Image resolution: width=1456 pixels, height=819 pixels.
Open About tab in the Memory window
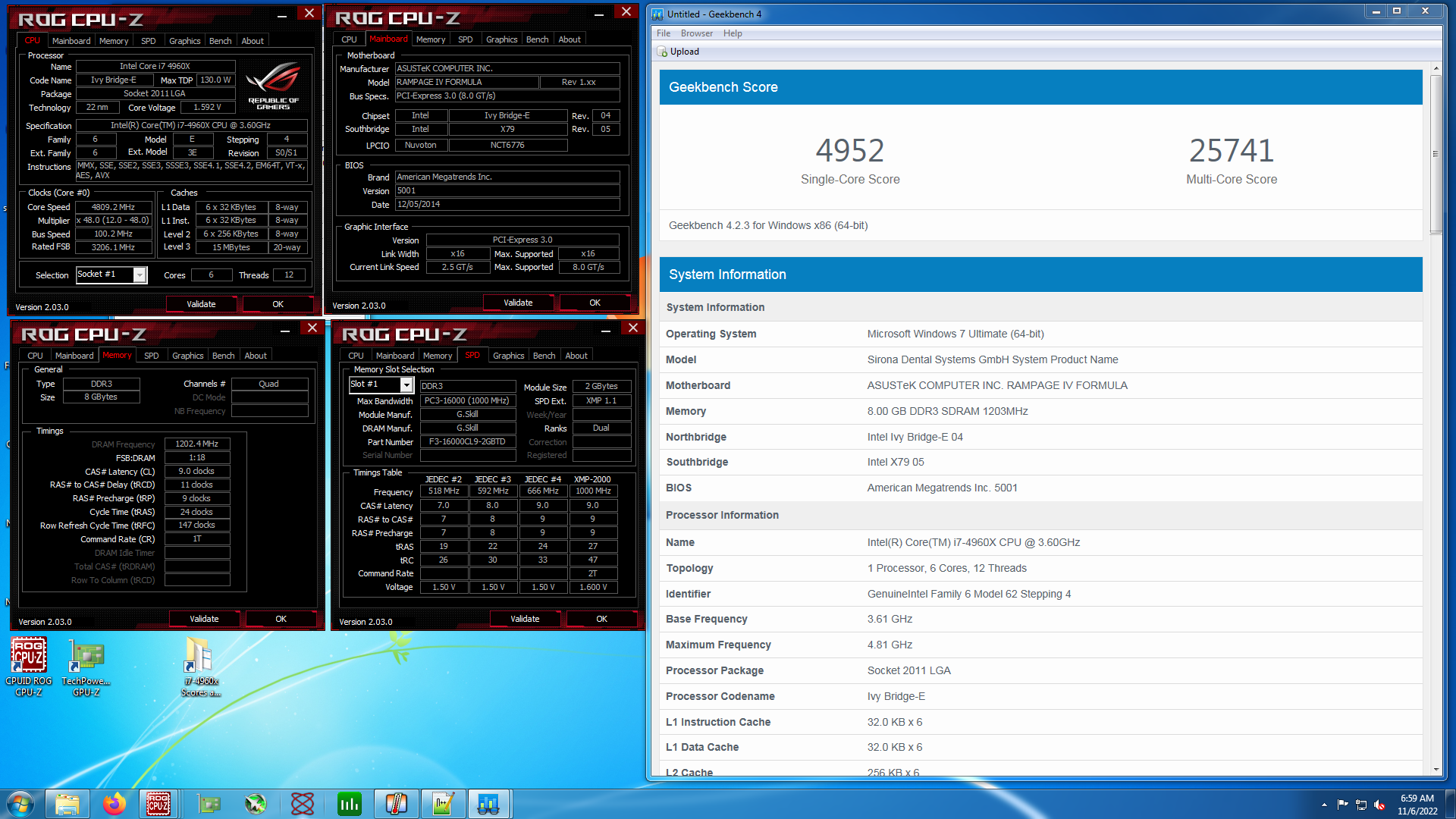tap(256, 356)
